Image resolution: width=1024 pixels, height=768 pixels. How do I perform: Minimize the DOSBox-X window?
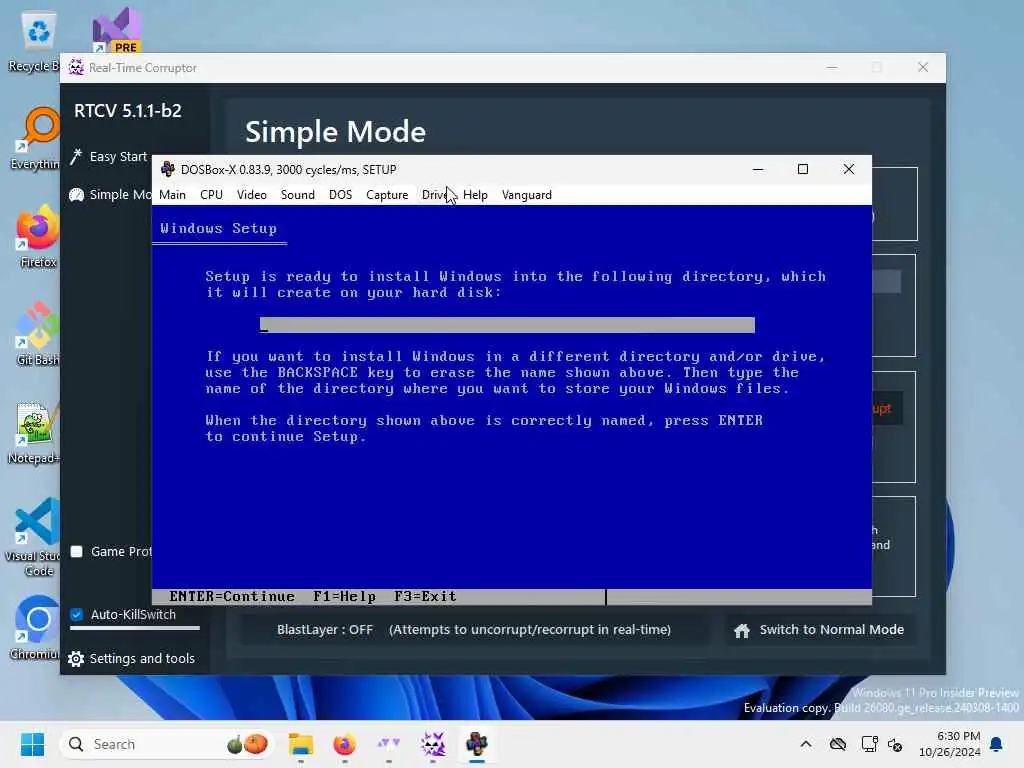coord(758,169)
